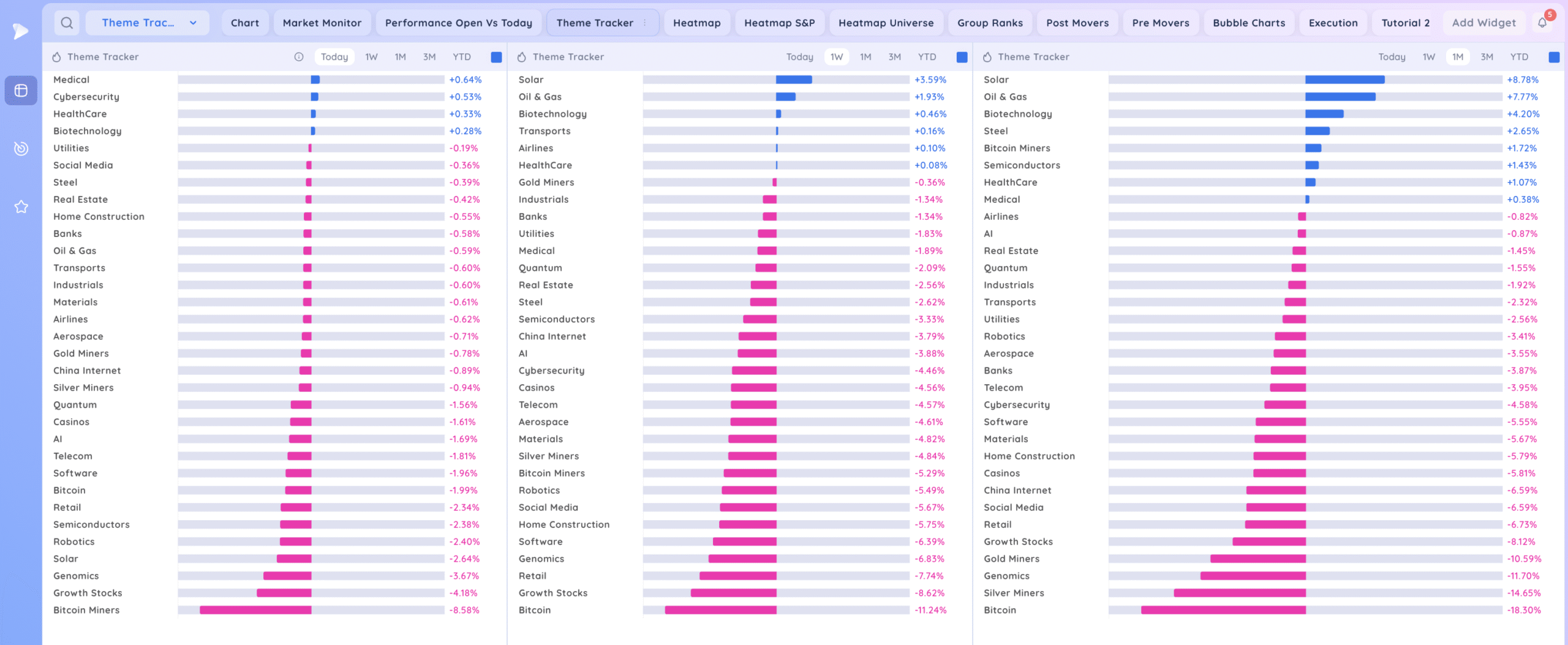Open favorites star in sidebar
1568x645 pixels.
tap(21, 207)
